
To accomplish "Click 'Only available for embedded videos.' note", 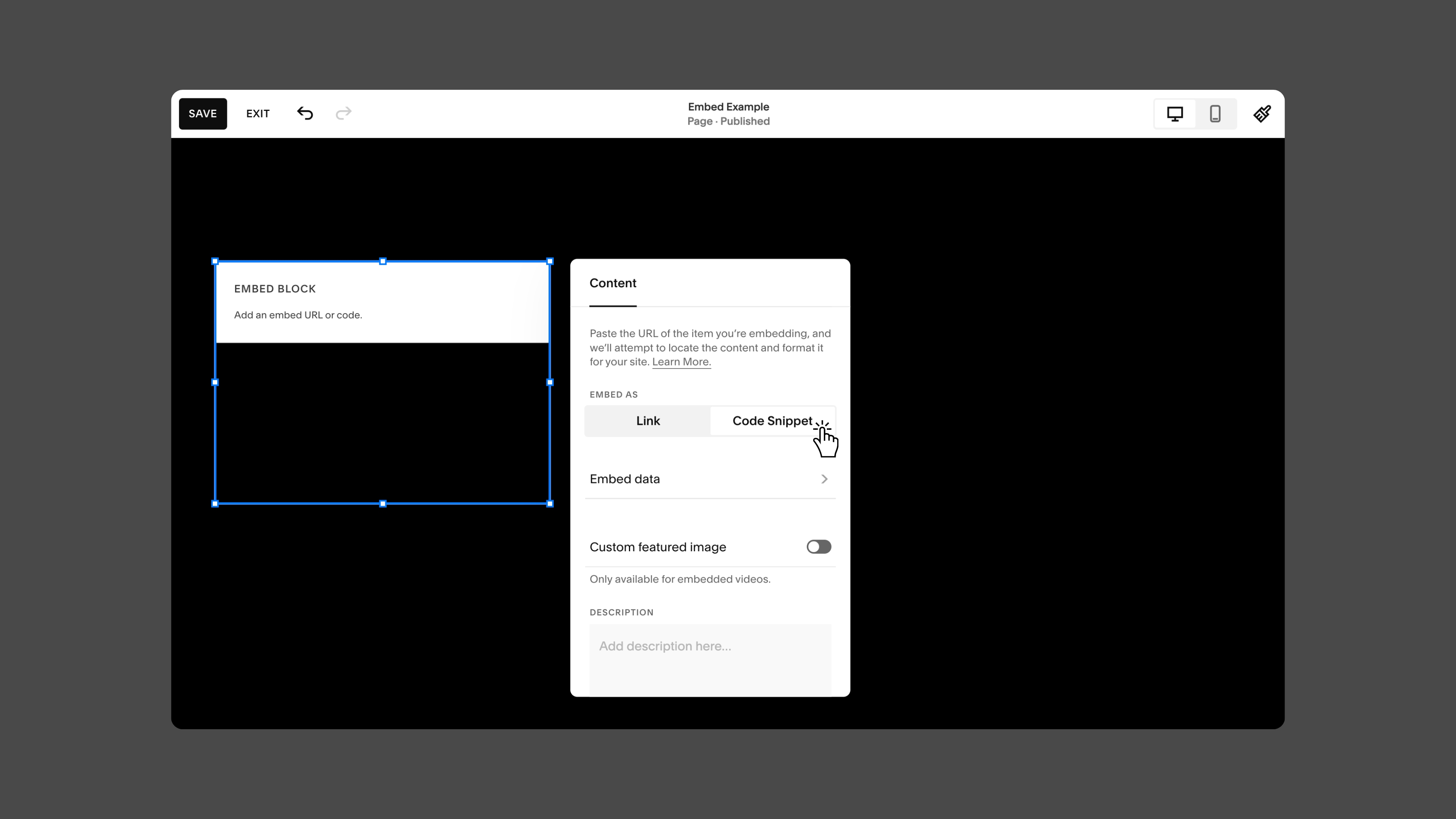I will 679,579.
